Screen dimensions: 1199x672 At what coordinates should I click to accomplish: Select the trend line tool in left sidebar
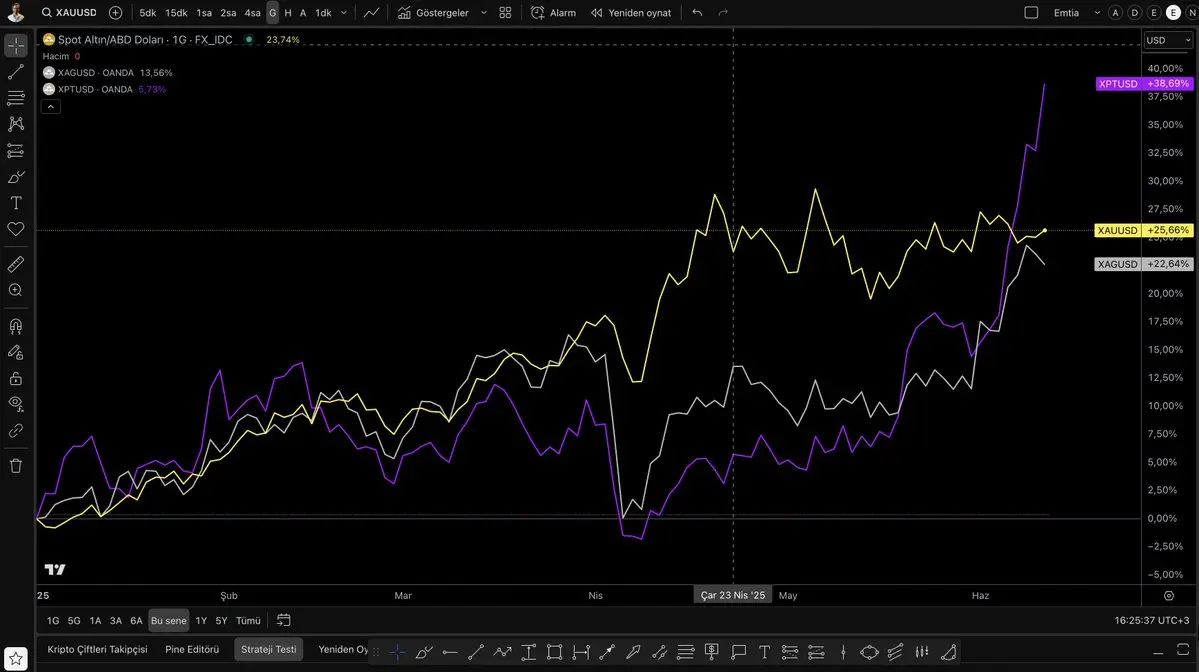click(16, 72)
